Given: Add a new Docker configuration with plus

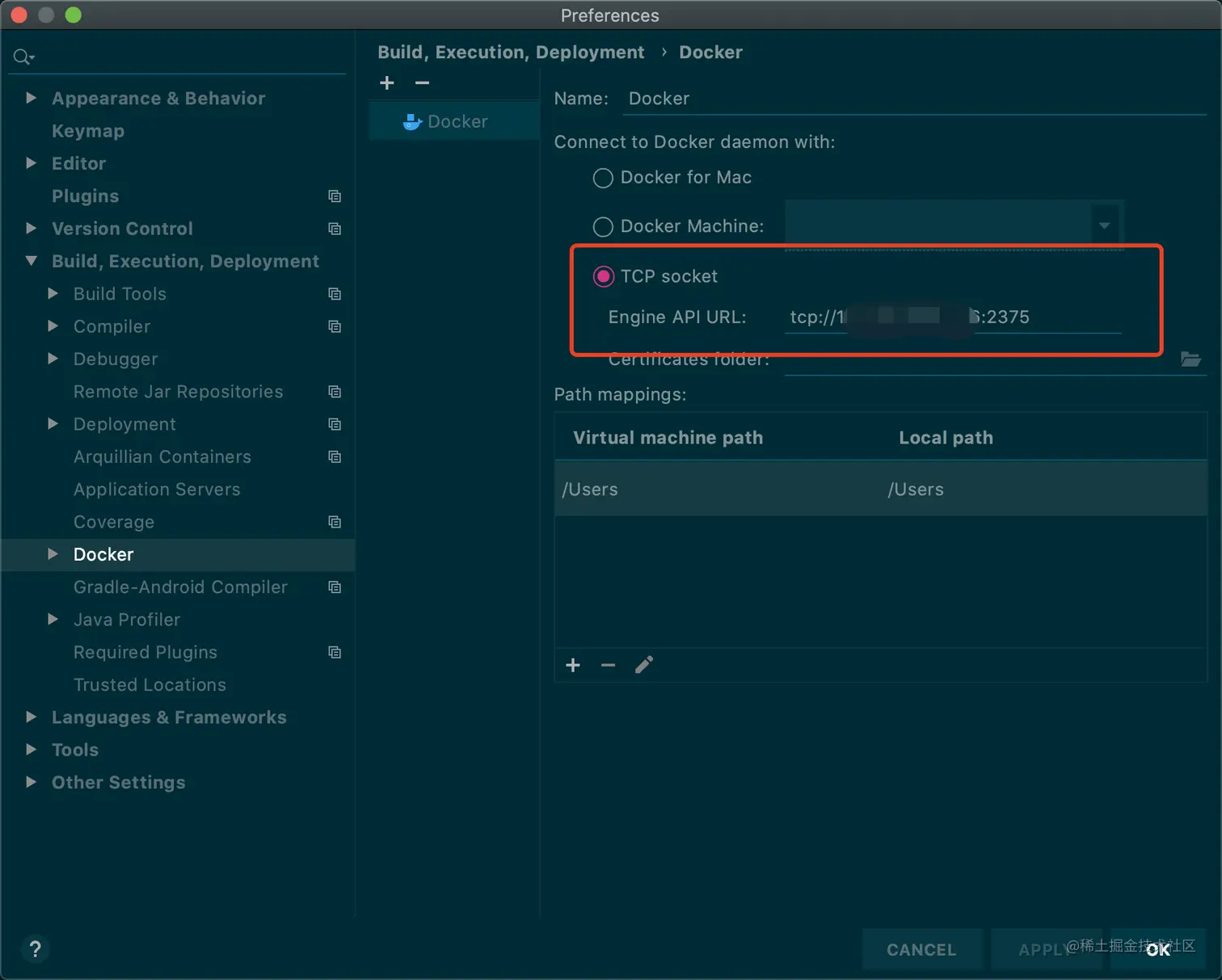Looking at the screenshot, I should point(387,82).
